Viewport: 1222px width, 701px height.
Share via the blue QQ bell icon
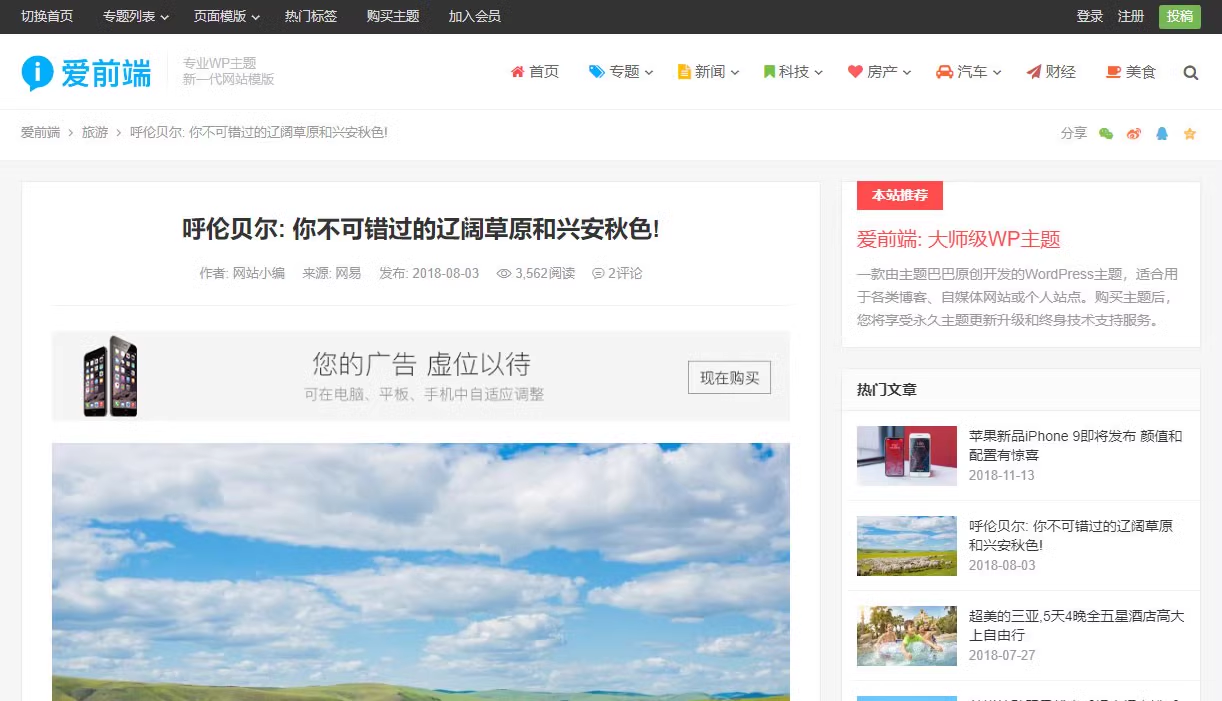point(1162,133)
